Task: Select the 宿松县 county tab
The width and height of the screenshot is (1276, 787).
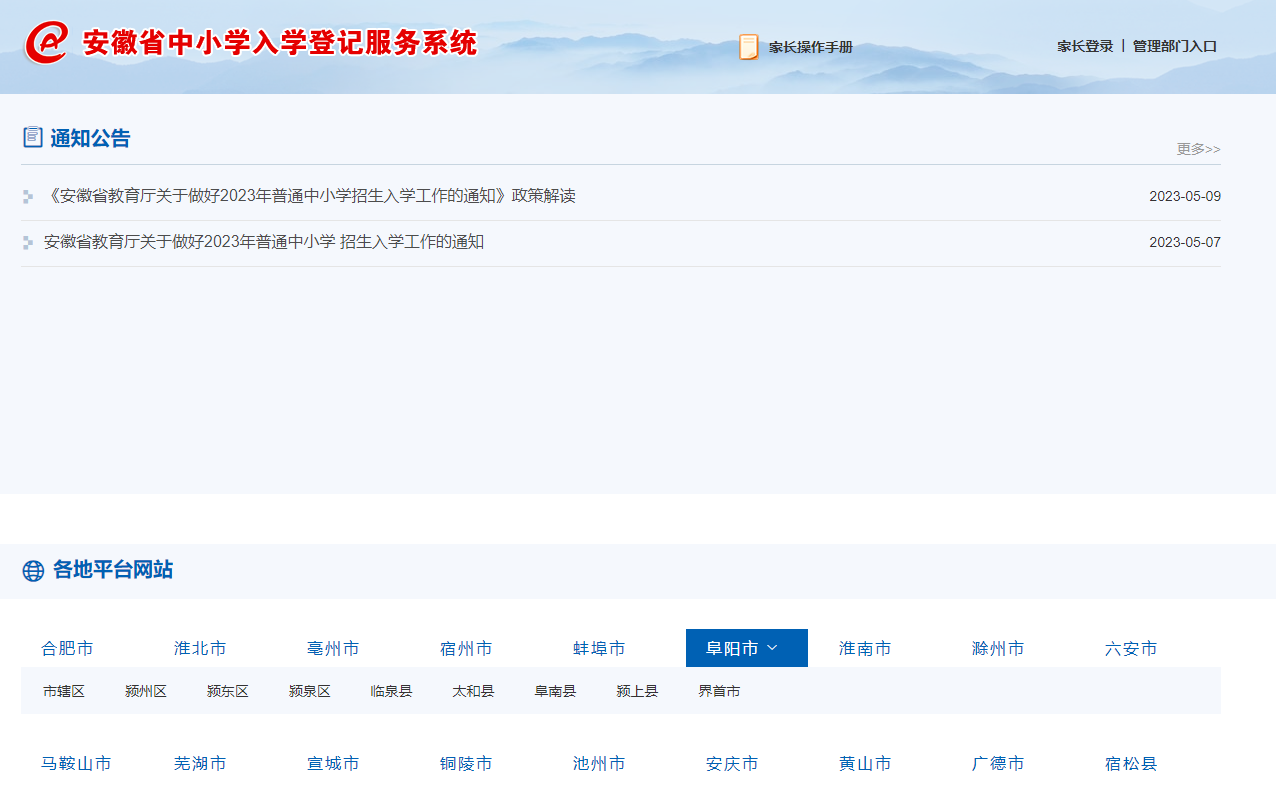Action: tap(1131, 764)
